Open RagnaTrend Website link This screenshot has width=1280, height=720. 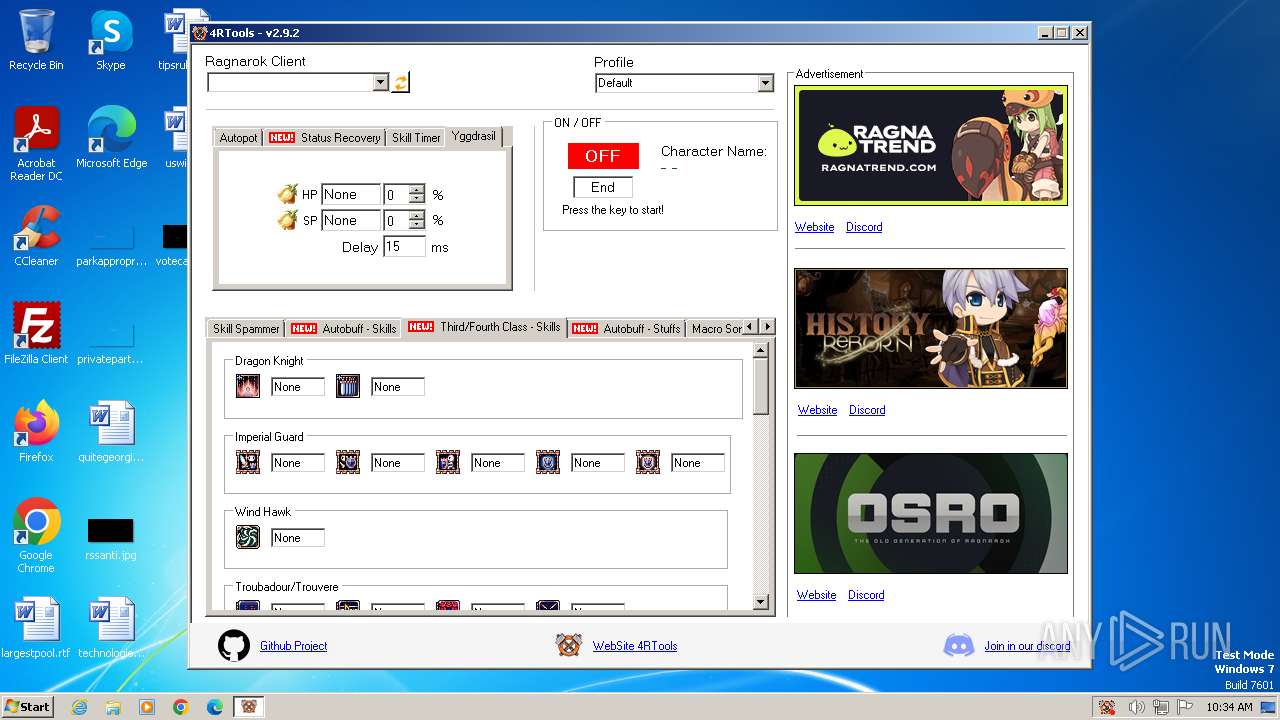[x=814, y=227]
